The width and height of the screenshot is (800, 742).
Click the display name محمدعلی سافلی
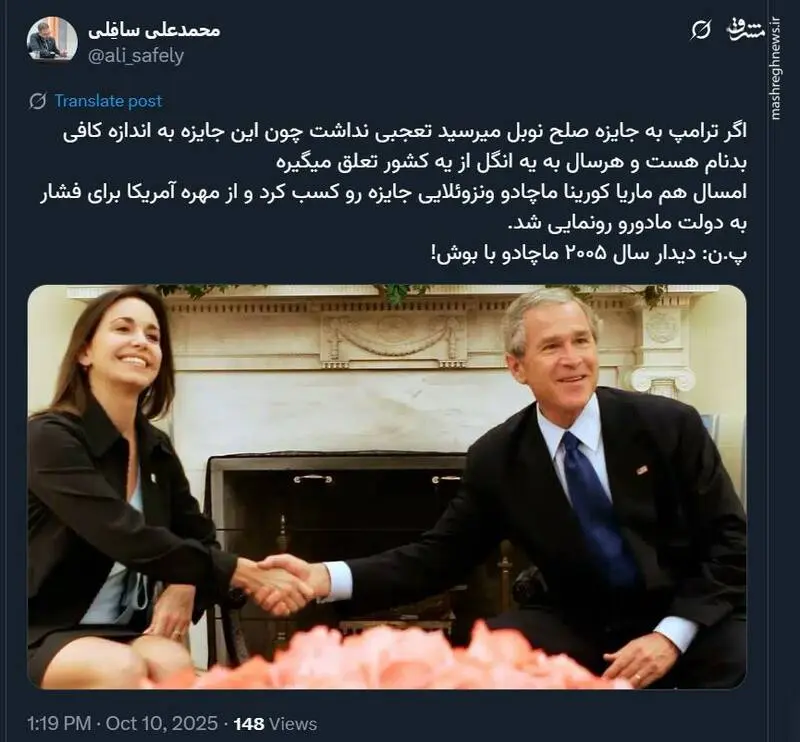[x=154, y=30]
